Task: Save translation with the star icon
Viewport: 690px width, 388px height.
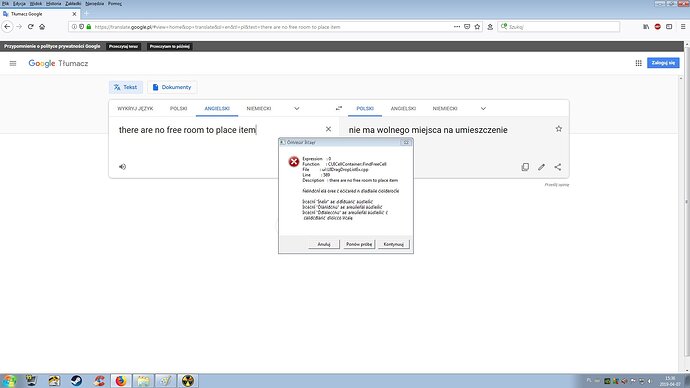Action: pos(558,129)
